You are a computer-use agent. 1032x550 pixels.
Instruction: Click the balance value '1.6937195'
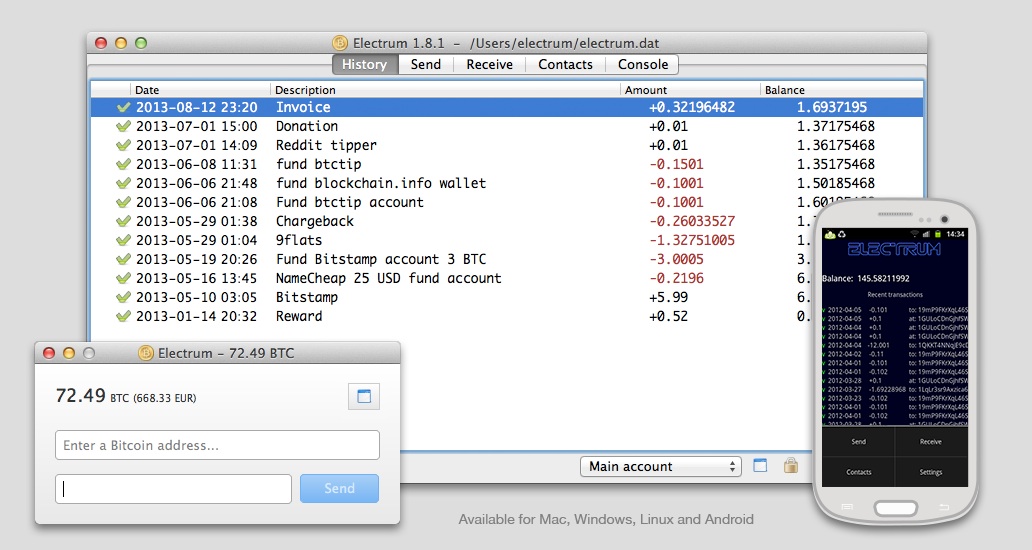tap(832, 107)
